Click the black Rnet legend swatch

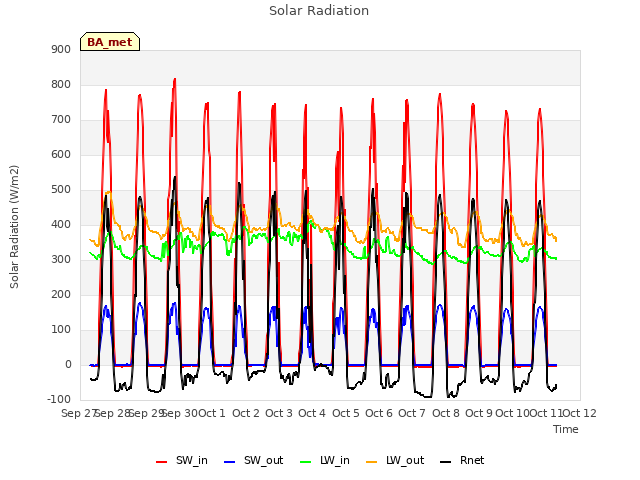tap(446, 462)
